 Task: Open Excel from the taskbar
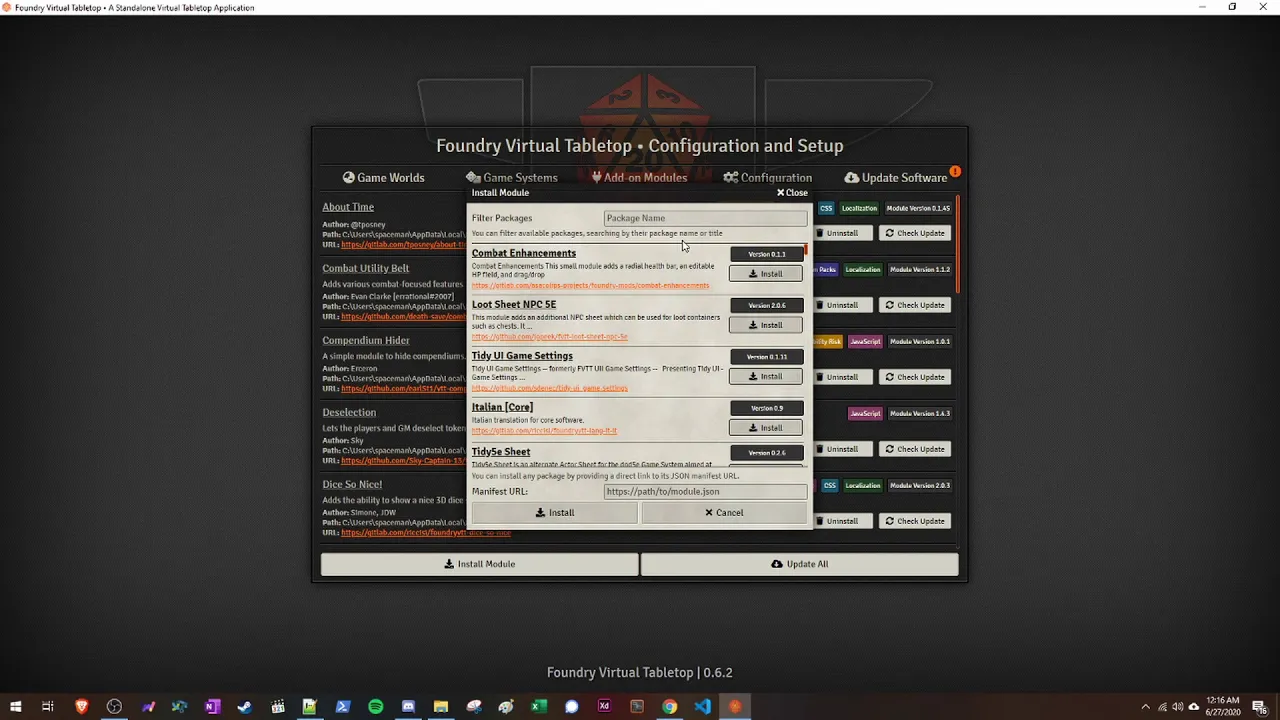coord(539,706)
